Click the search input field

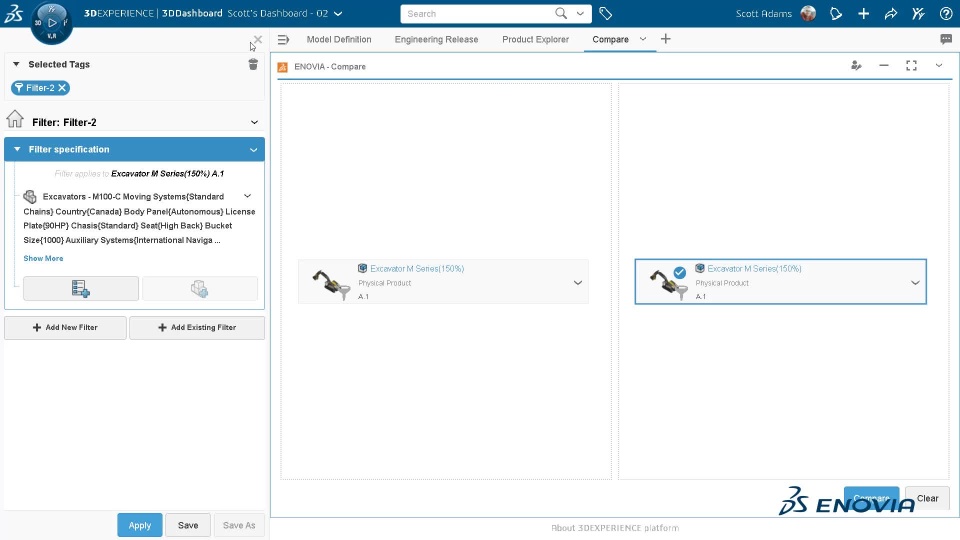click(478, 13)
